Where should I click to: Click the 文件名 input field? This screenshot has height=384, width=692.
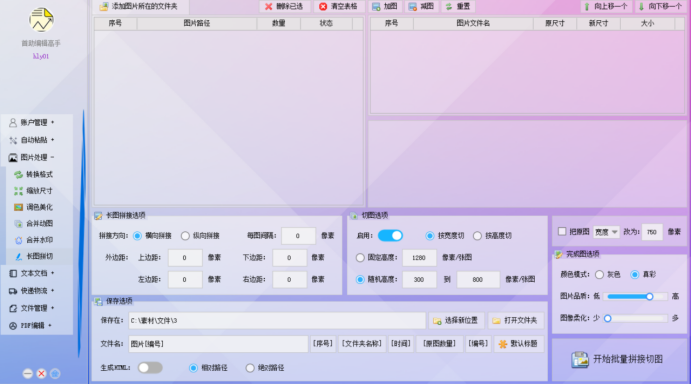click(218, 344)
